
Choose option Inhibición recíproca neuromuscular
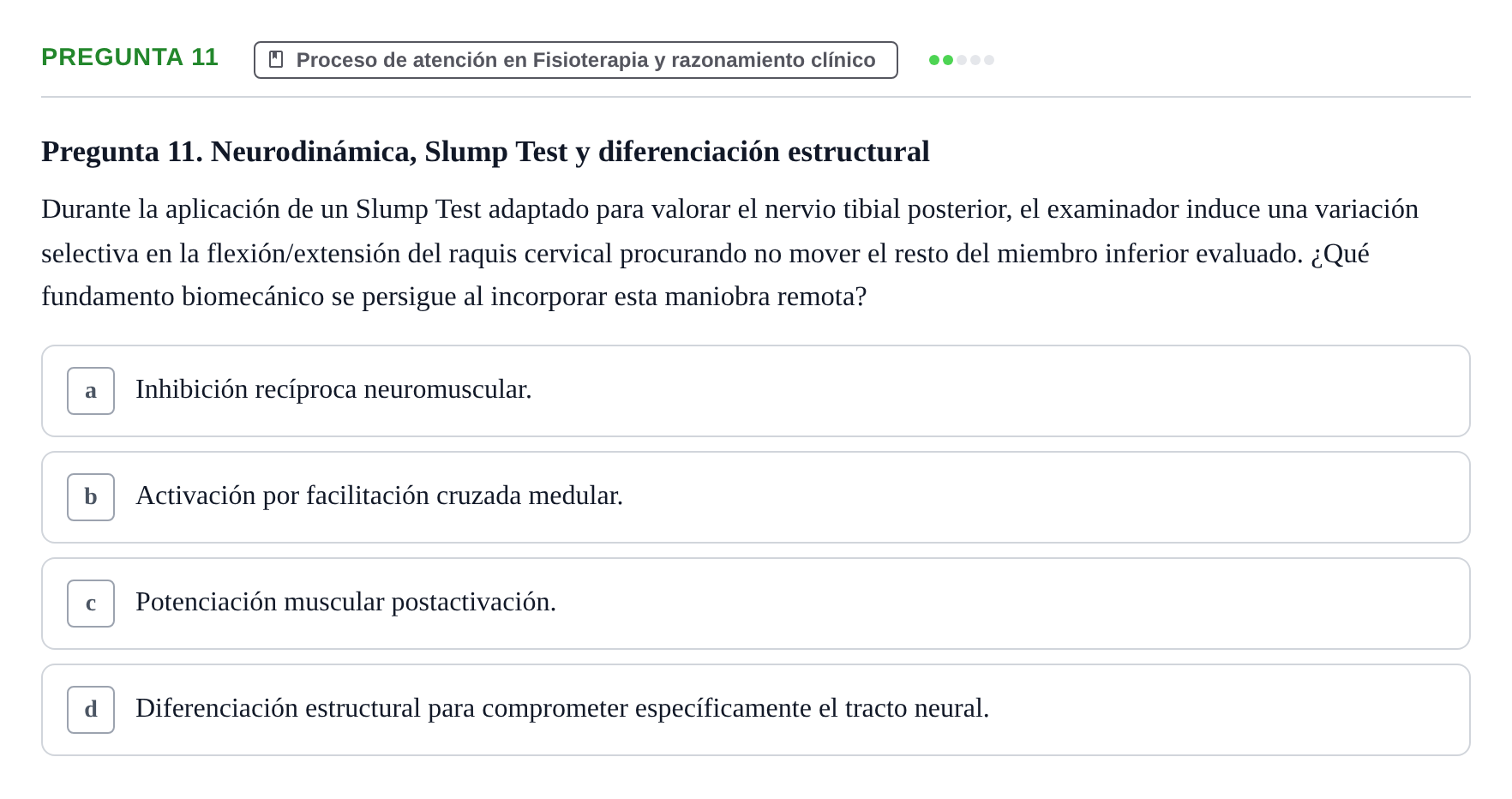[756, 391]
